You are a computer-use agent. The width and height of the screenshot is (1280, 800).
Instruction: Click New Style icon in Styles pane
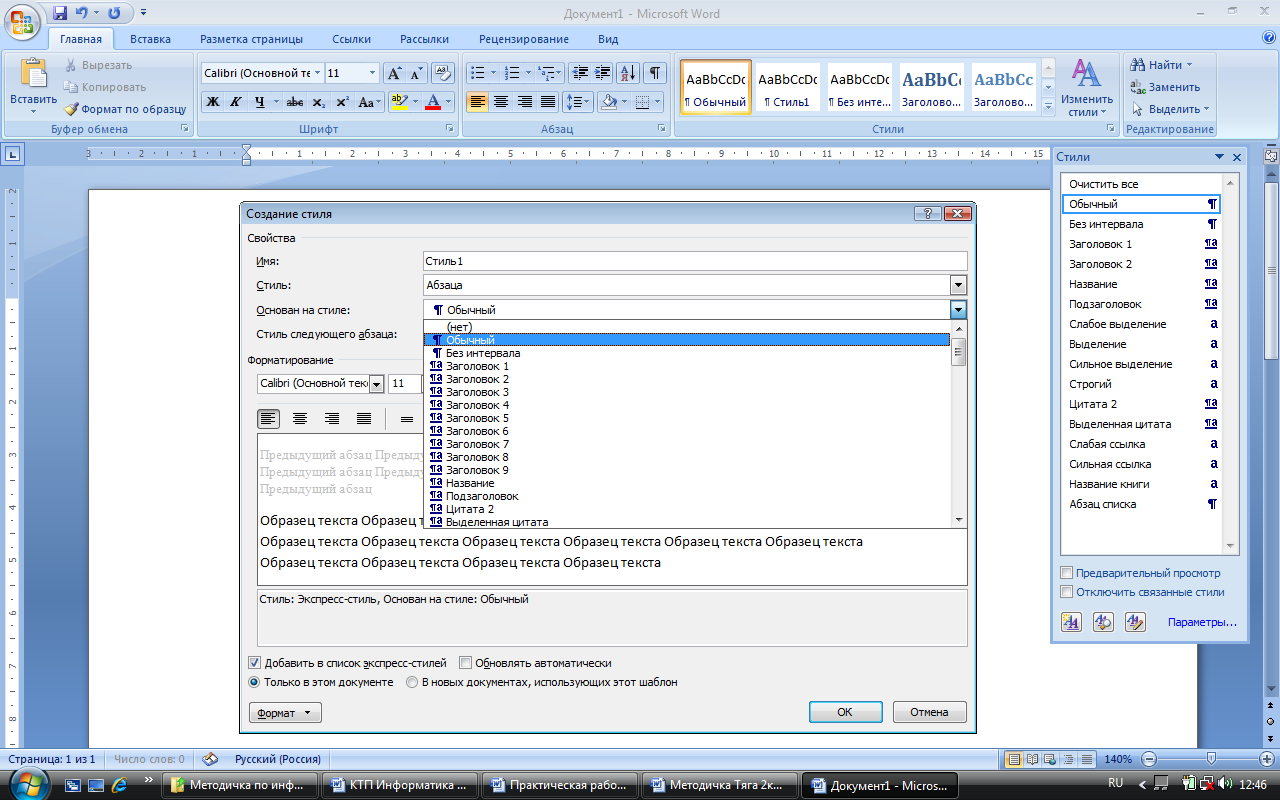[1071, 622]
